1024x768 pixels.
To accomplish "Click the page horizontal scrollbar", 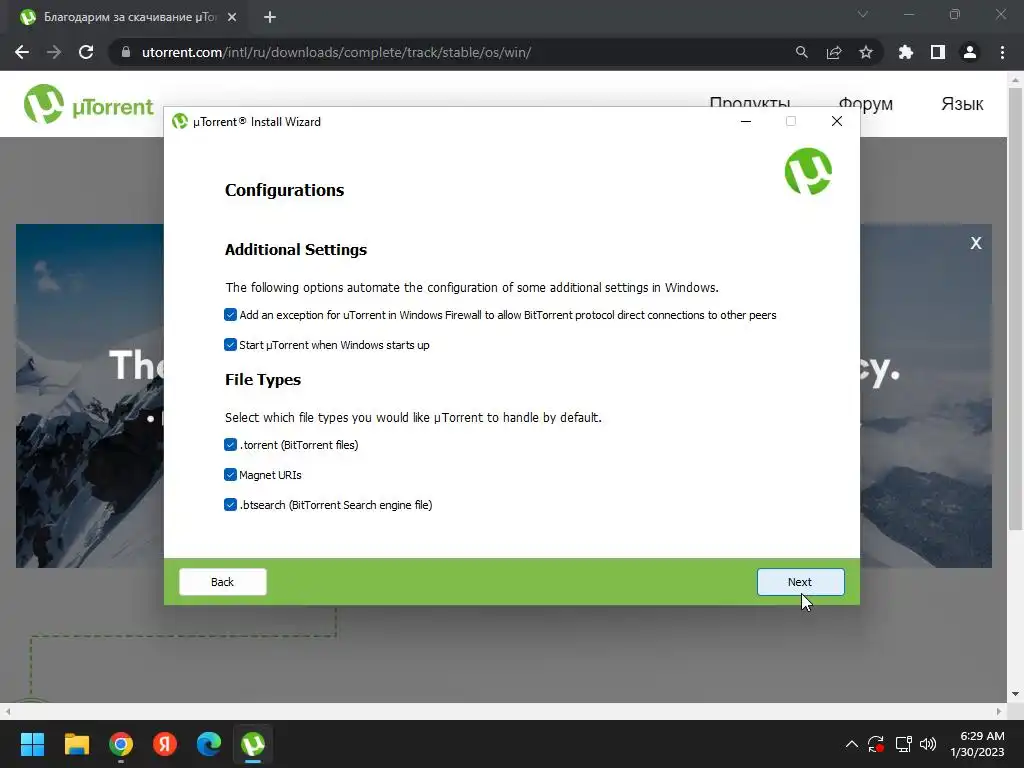I will pyautogui.click(x=503, y=711).
